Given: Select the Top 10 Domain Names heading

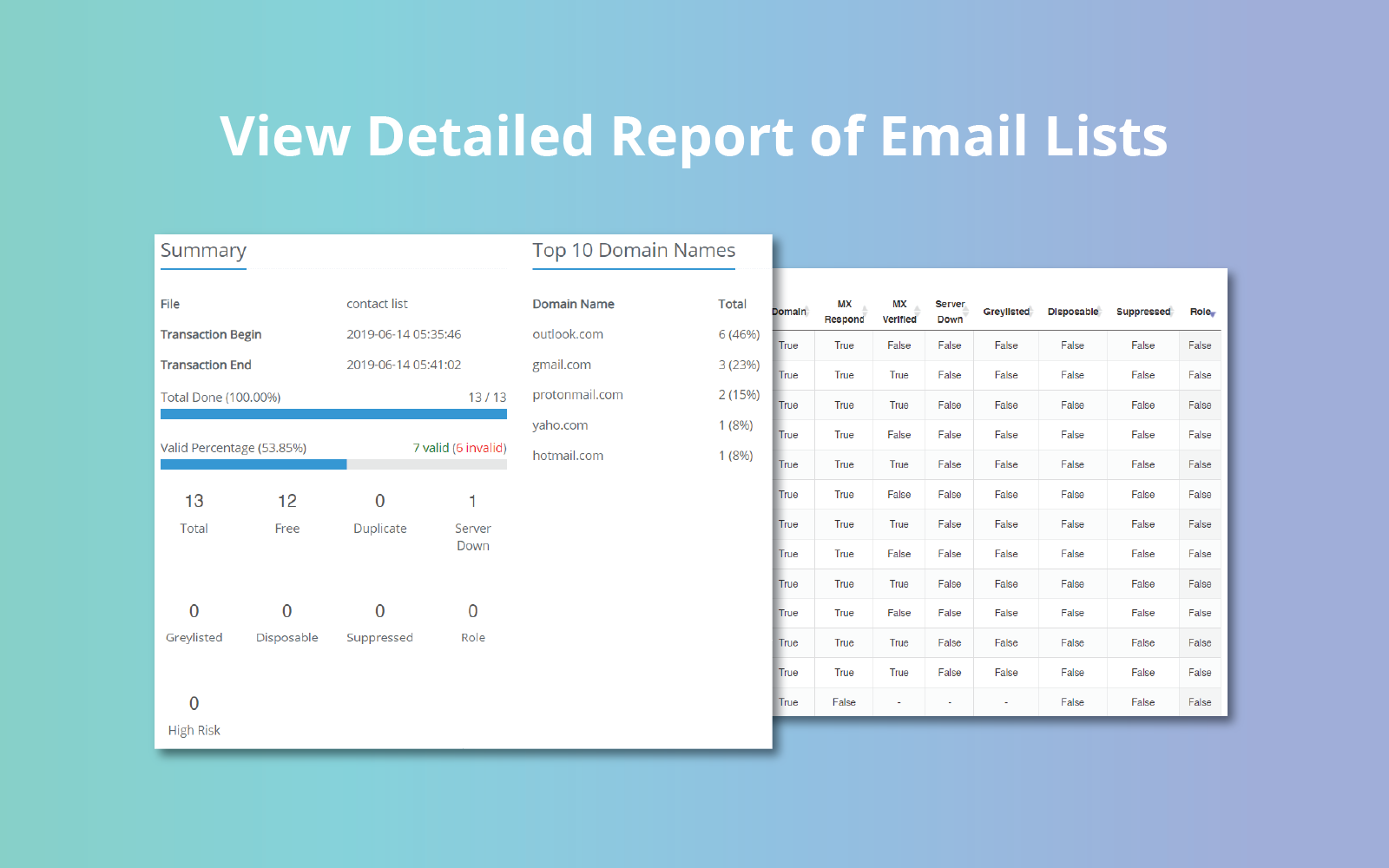Looking at the screenshot, I should (634, 251).
